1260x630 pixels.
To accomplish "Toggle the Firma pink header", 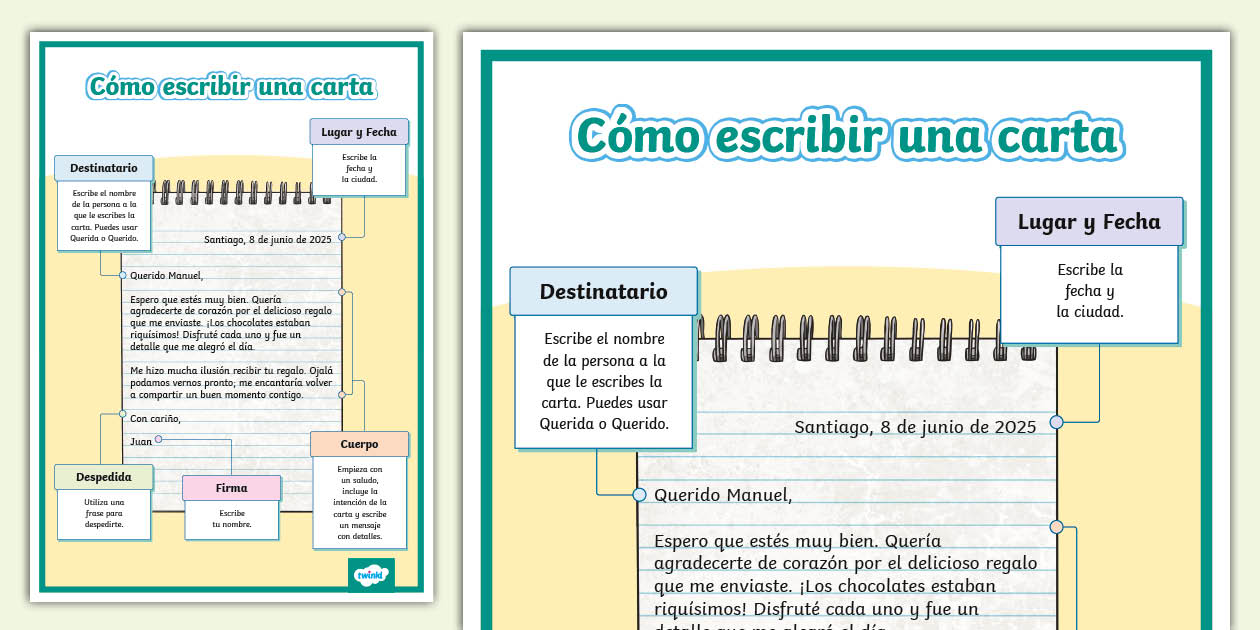I will [231, 488].
